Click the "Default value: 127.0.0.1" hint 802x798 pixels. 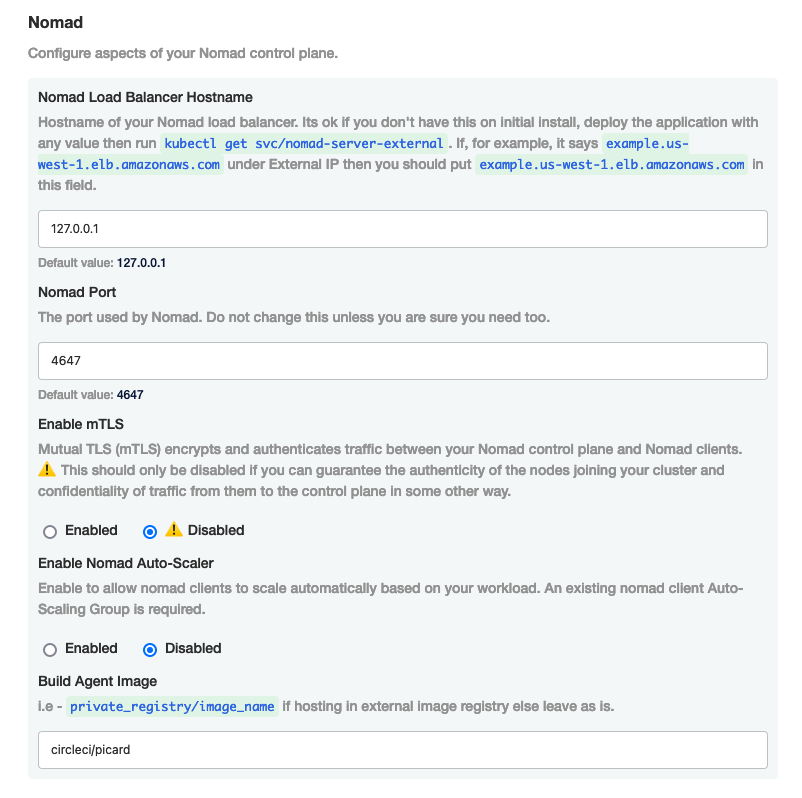(x=102, y=263)
